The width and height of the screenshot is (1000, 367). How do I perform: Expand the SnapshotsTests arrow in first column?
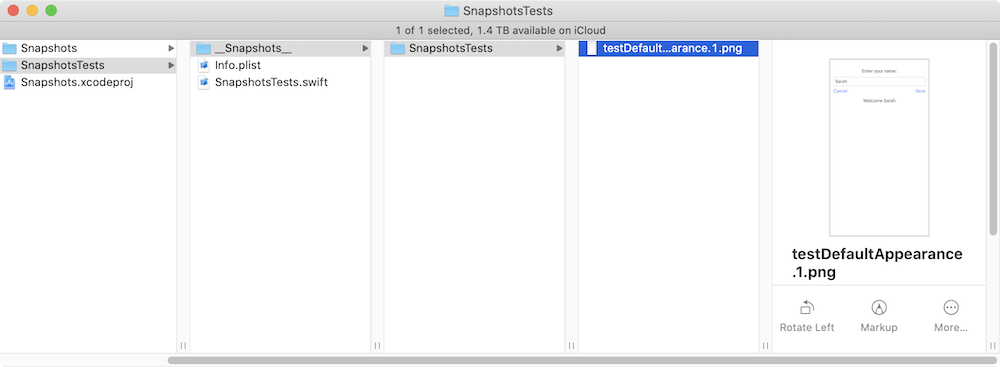[171, 66]
